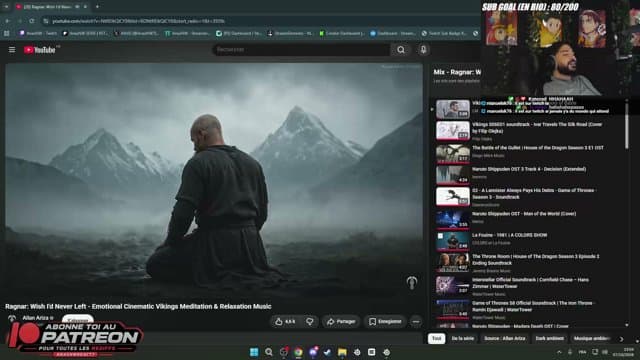Open Google Chrome from the taskbar
This screenshot has width=640, height=360.
click(x=298, y=352)
